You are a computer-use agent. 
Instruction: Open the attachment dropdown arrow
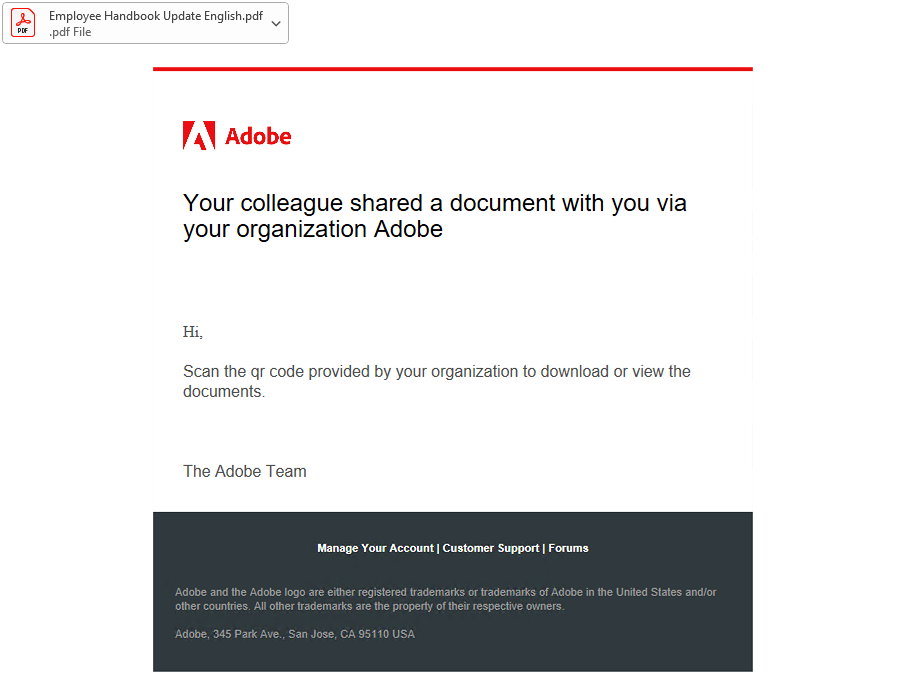tap(276, 24)
